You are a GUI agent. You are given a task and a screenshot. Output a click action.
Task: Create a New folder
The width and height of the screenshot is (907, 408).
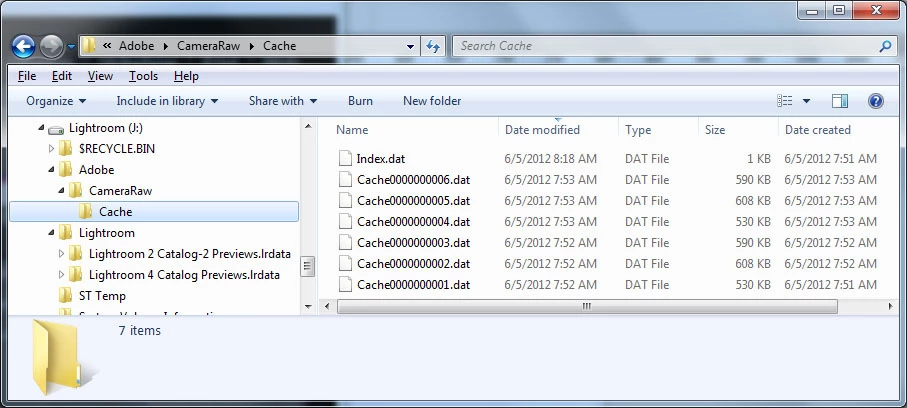coord(432,101)
